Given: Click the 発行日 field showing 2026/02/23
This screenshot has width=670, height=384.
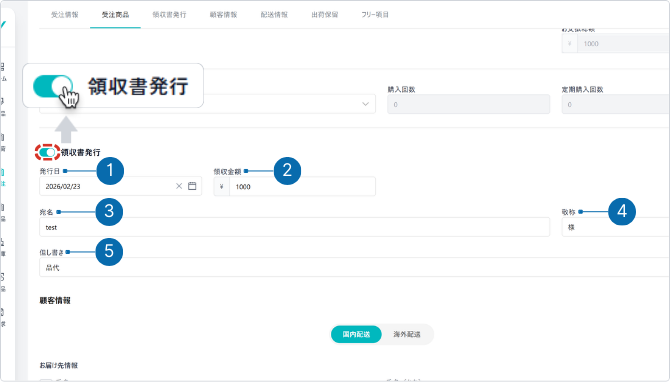Looking at the screenshot, I should point(120,186).
